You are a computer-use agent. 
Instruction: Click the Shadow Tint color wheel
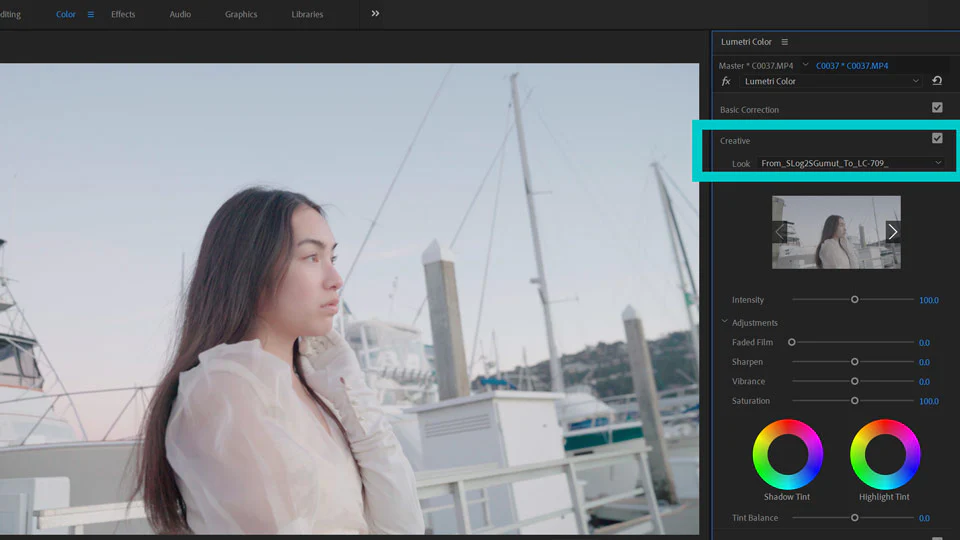tap(787, 454)
